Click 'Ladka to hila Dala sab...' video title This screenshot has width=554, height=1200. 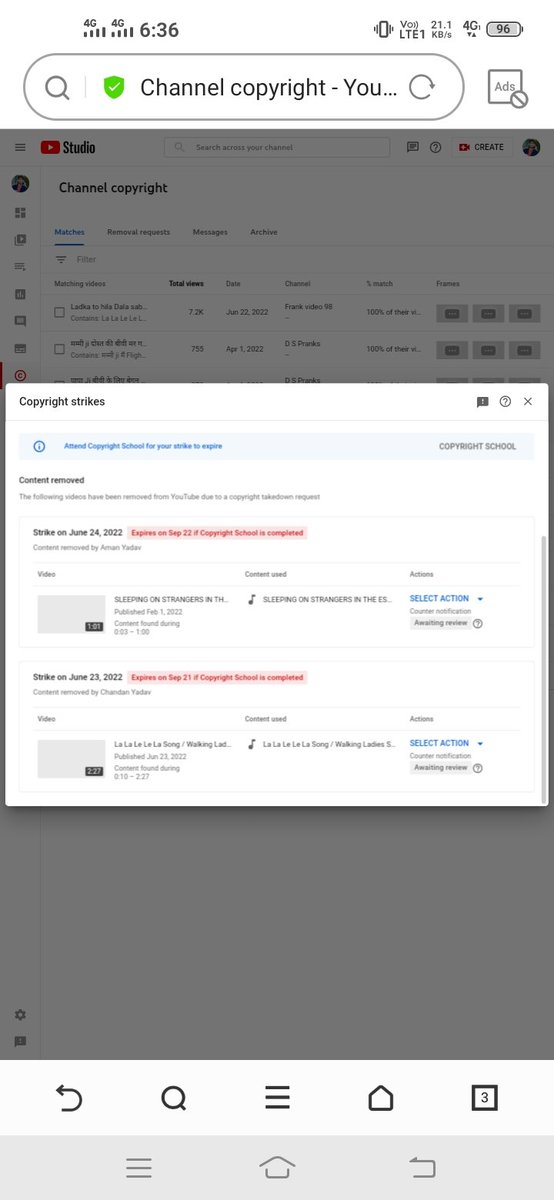click(109, 308)
